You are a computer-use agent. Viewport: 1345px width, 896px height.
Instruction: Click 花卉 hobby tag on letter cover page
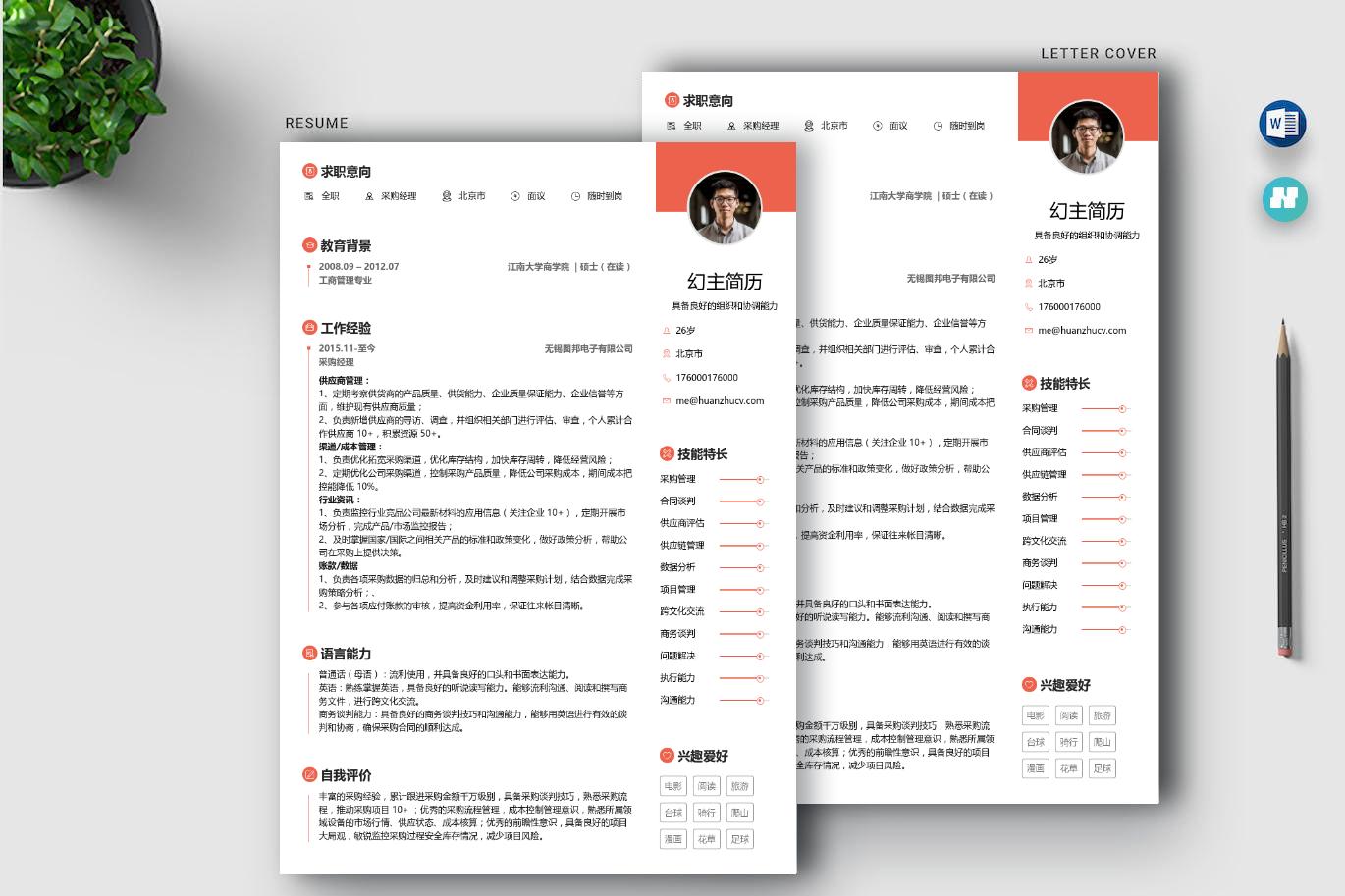click(x=1069, y=768)
